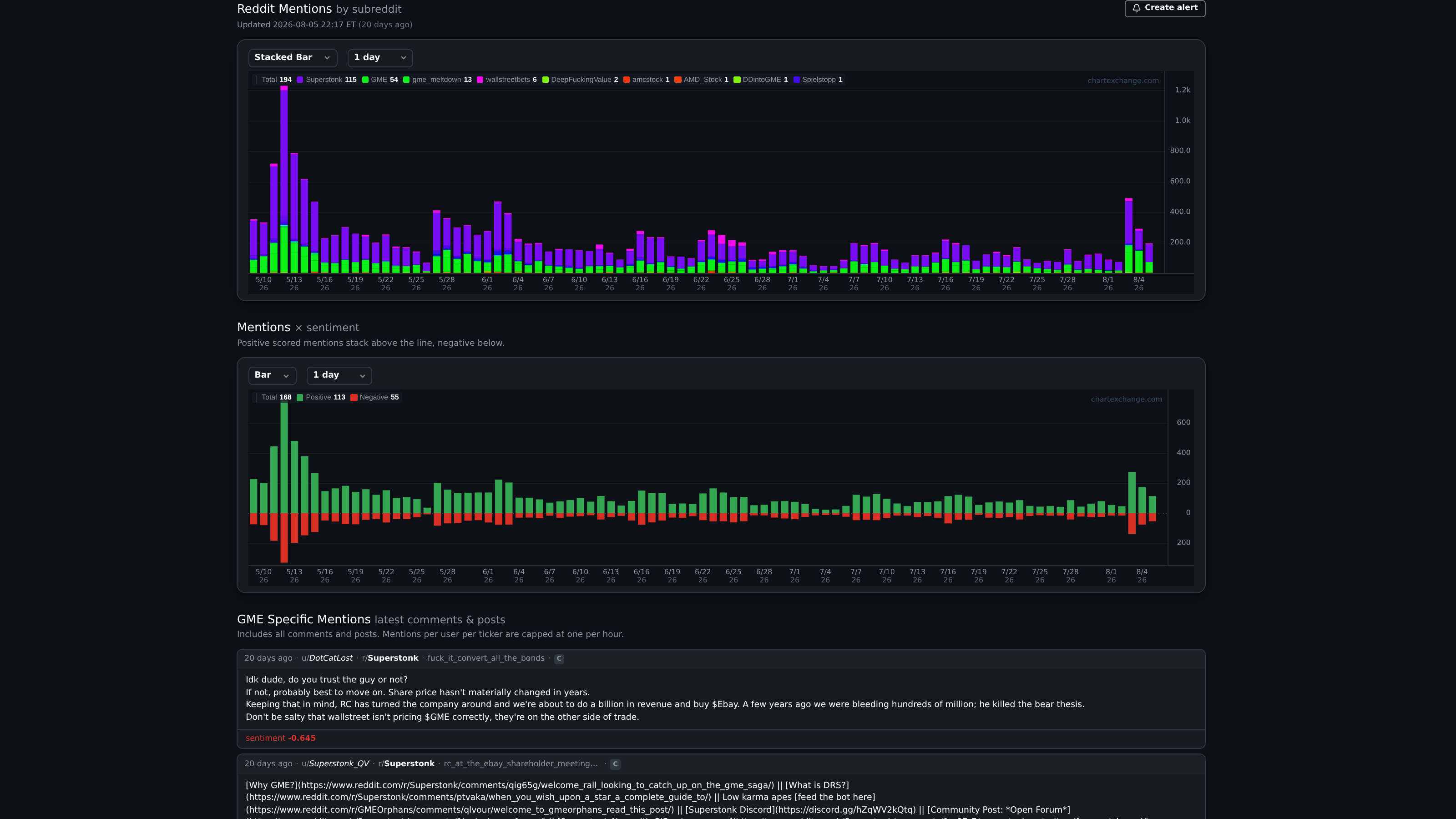Toggle the Negative sentiment legend entry

pyautogui.click(x=375, y=397)
